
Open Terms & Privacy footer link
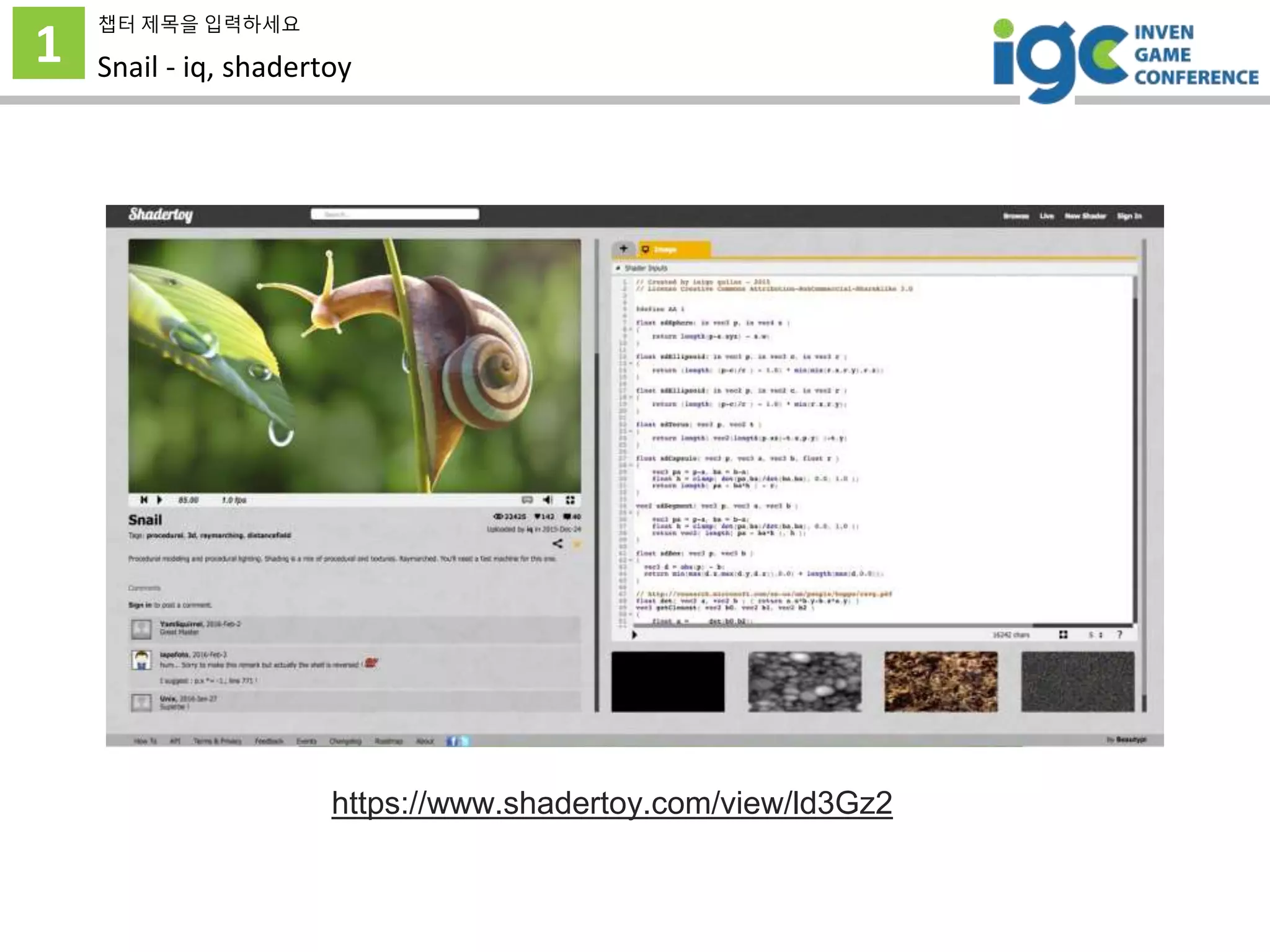tap(218, 741)
